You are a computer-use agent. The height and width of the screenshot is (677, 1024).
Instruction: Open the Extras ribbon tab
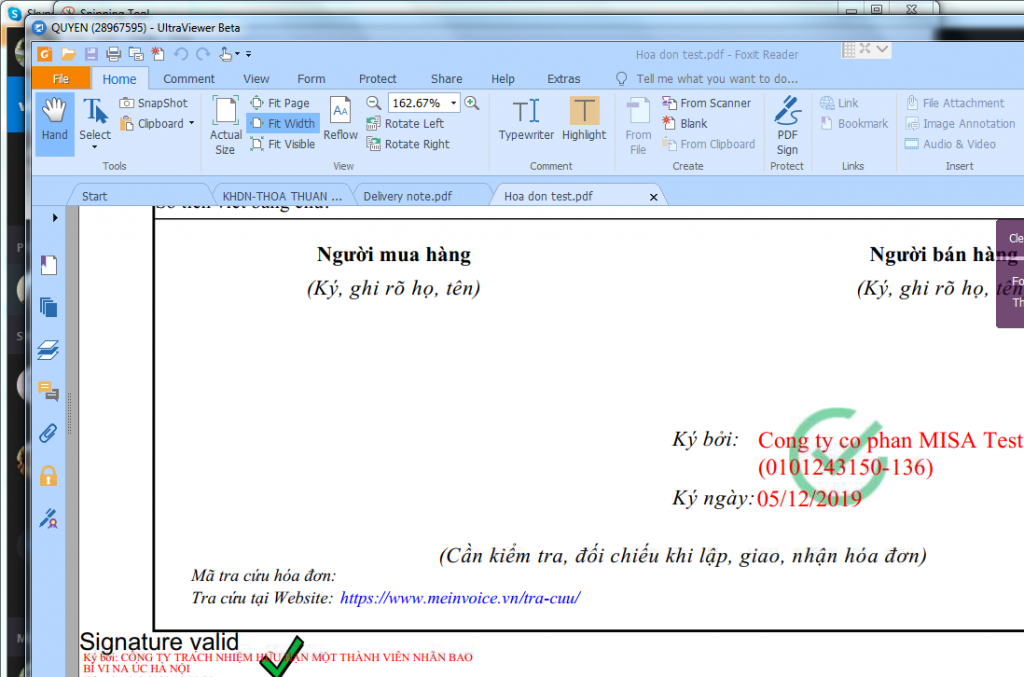(564, 79)
